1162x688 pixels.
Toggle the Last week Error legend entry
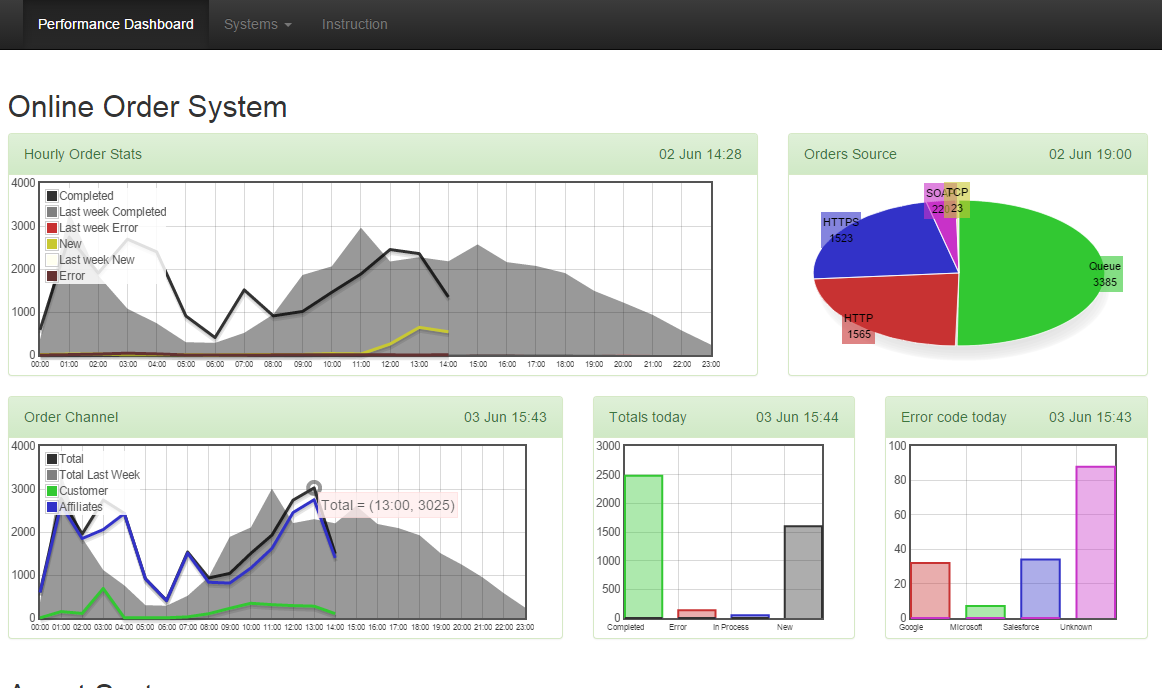[x=94, y=227]
